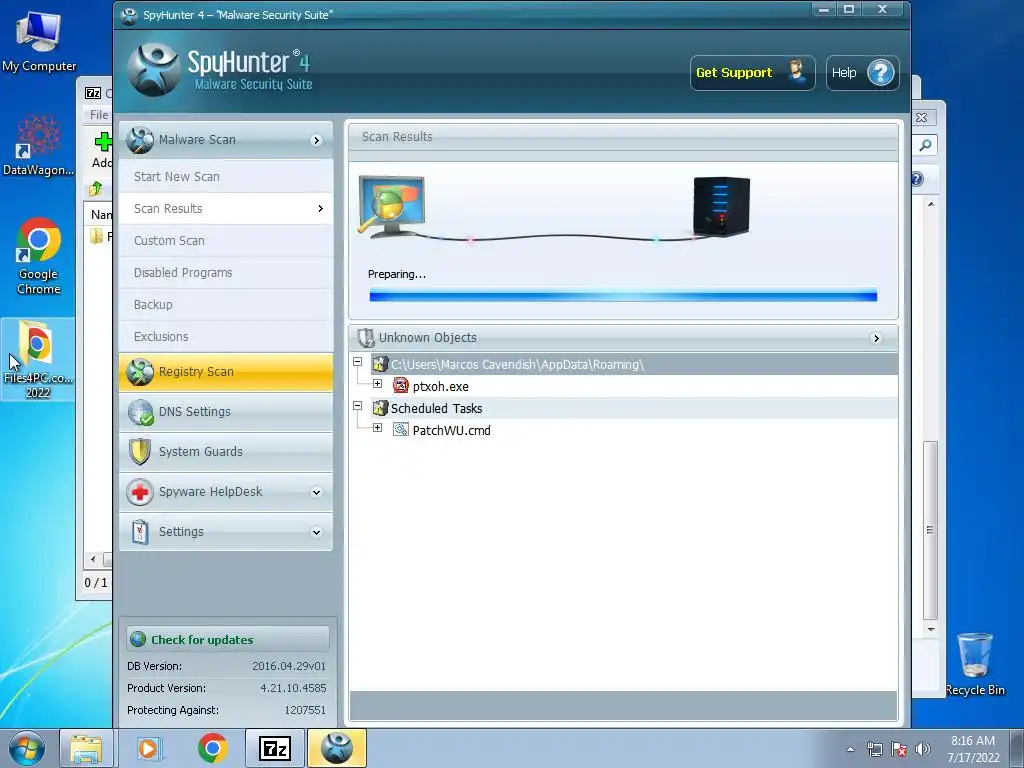
Task: Select the PatchWU.cmd text
Action: point(451,430)
